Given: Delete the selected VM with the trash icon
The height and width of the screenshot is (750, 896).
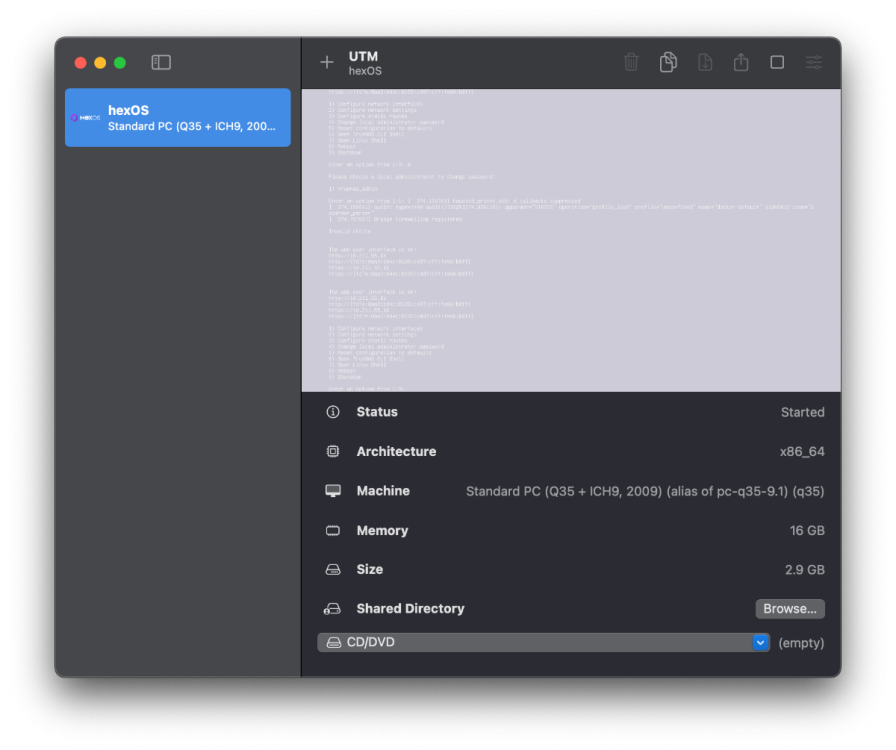Looking at the screenshot, I should 631,62.
